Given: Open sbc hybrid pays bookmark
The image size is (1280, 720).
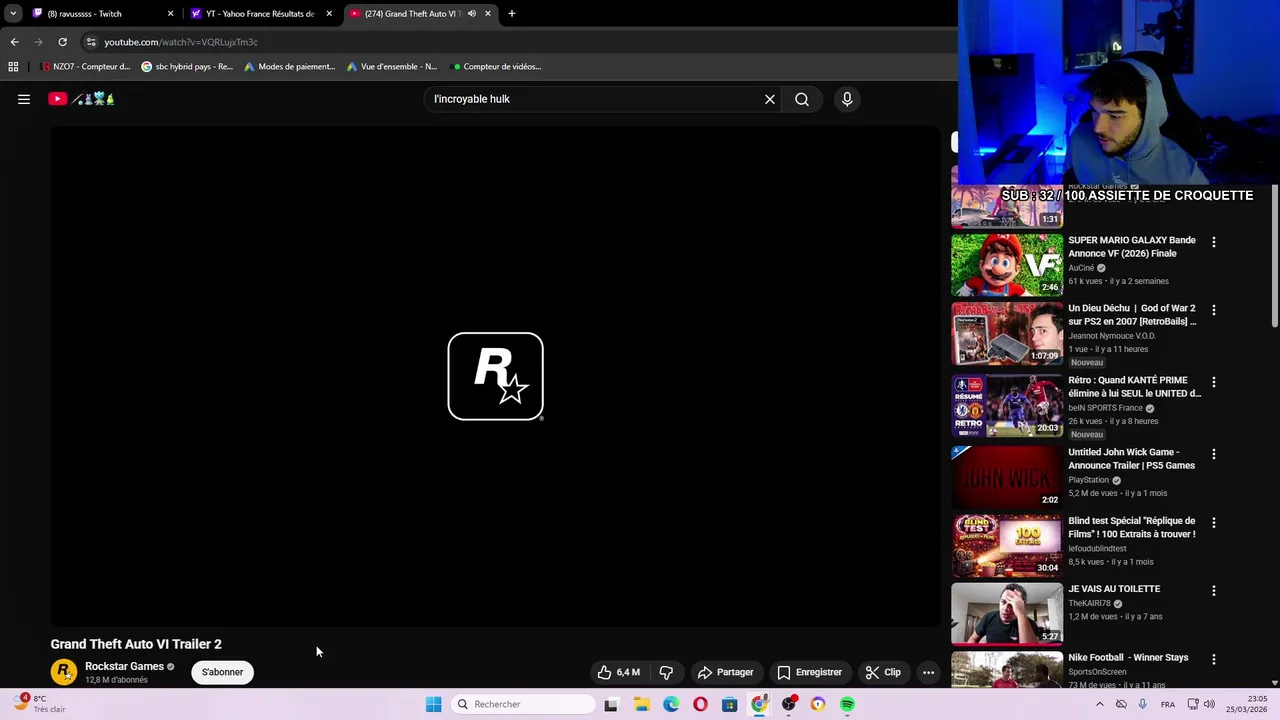Looking at the screenshot, I should 187,67.
